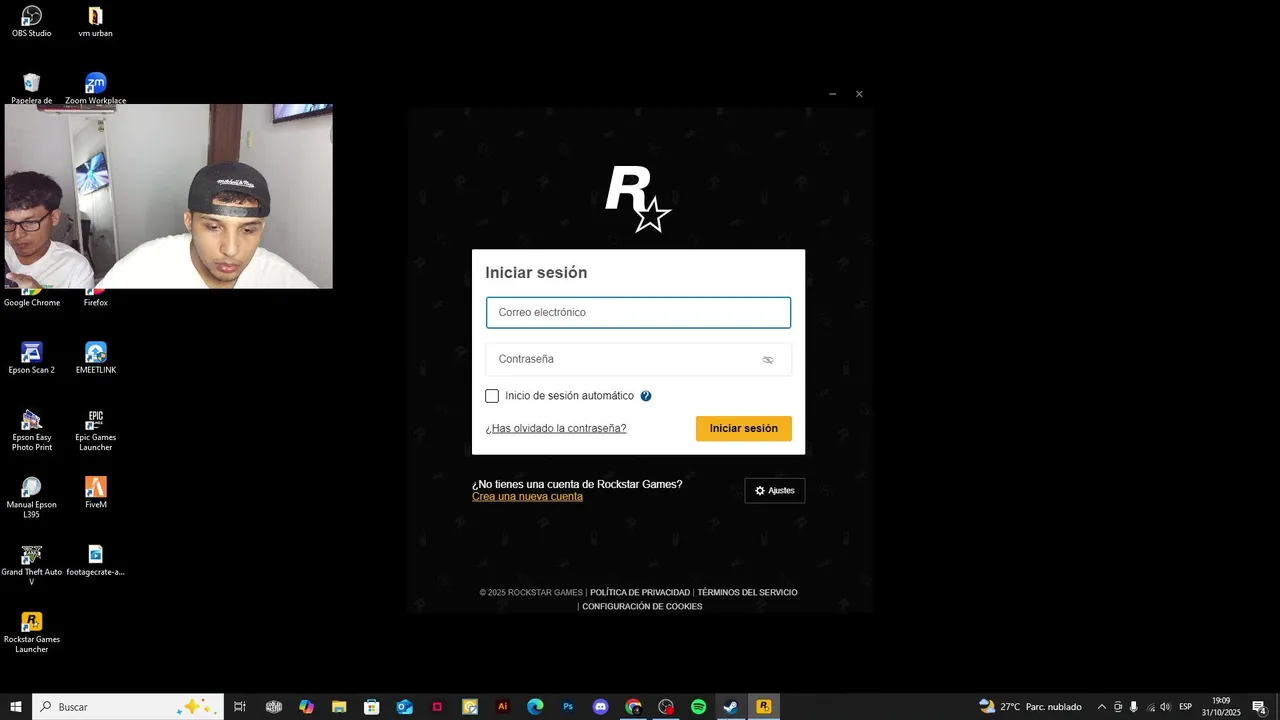Select footagecrate file on desktop
This screenshot has width=1280, height=720.
click(x=96, y=560)
